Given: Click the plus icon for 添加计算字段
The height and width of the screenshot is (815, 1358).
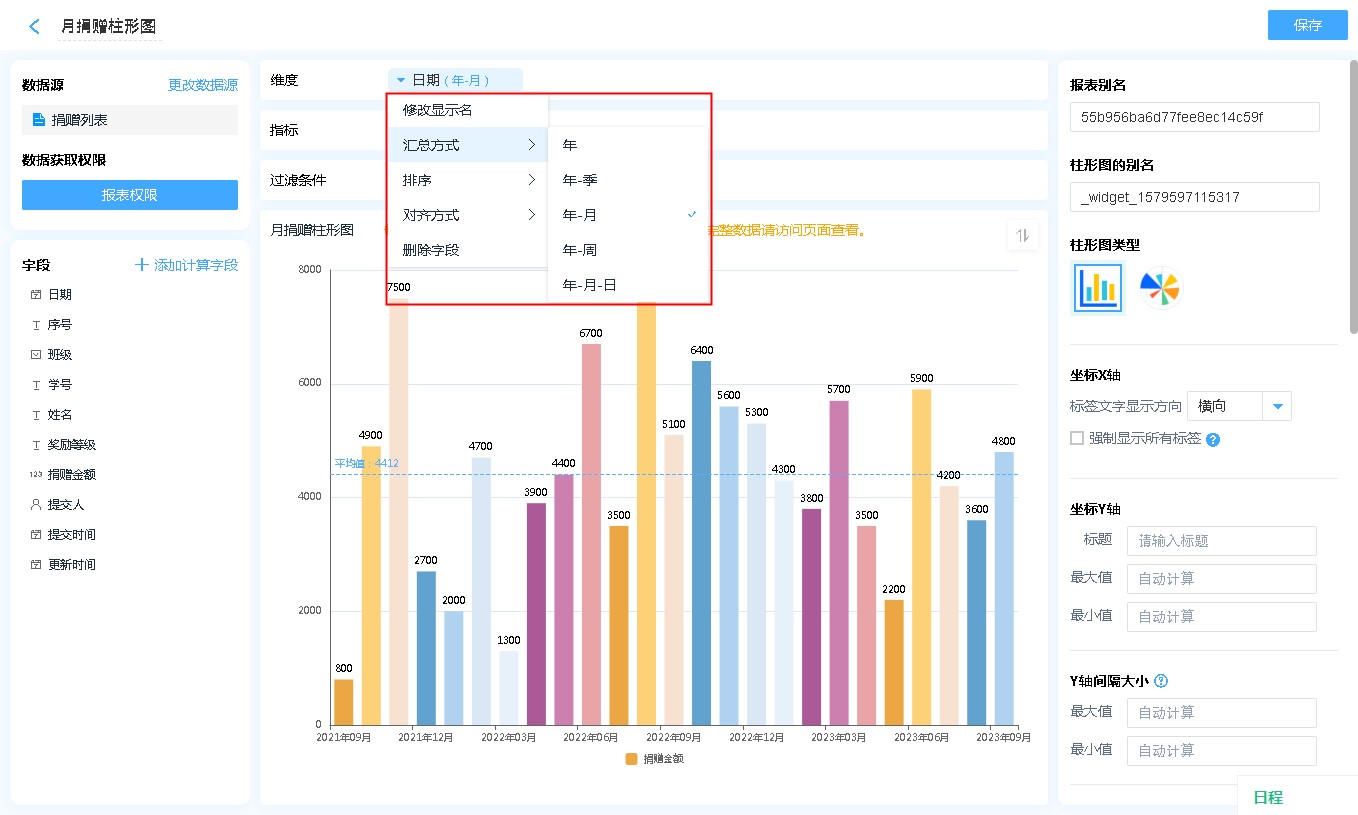Looking at the screenshot, I should (142, 265).
